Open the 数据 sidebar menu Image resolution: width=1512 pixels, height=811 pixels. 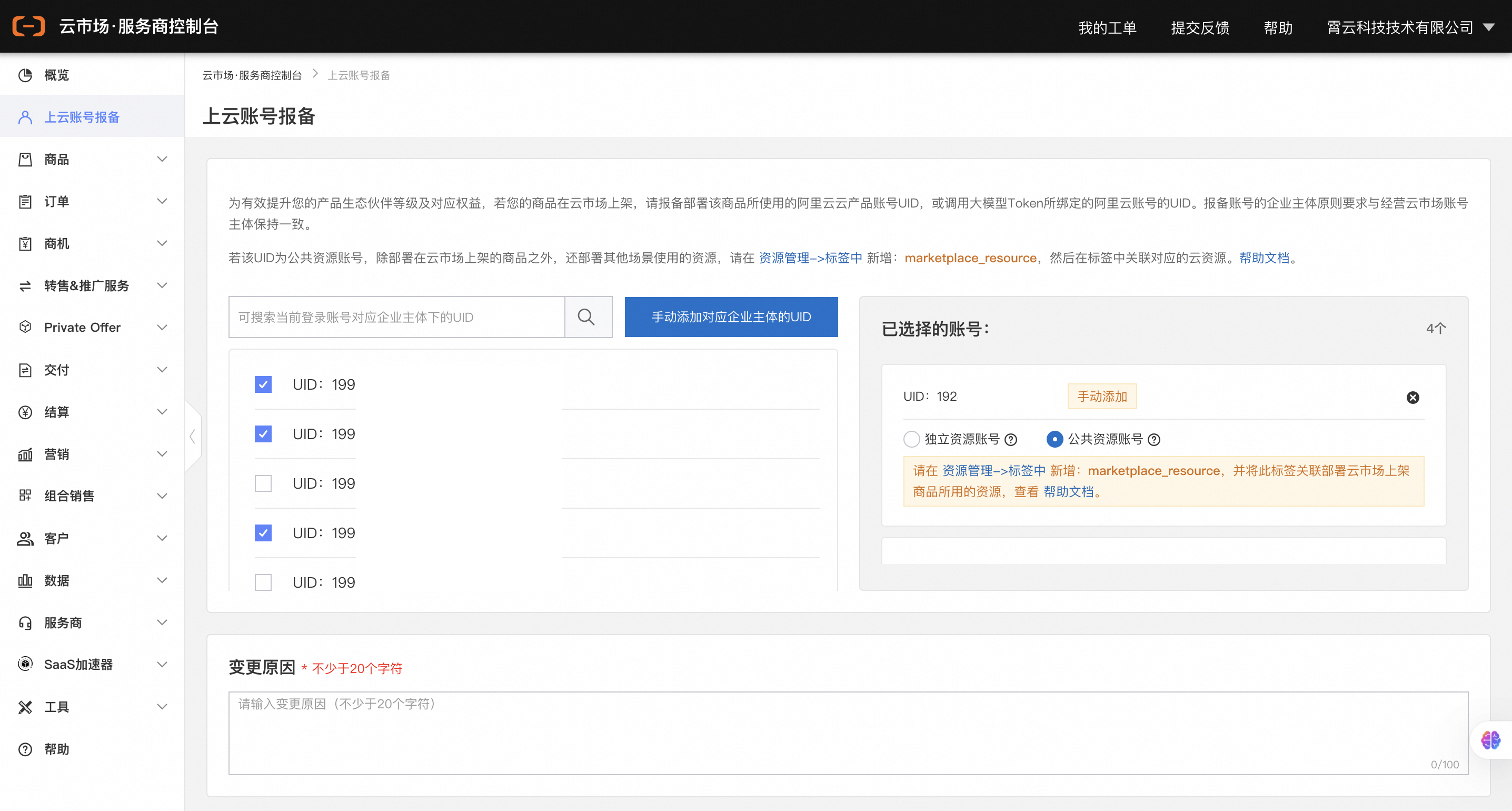[x=92, y=581]
